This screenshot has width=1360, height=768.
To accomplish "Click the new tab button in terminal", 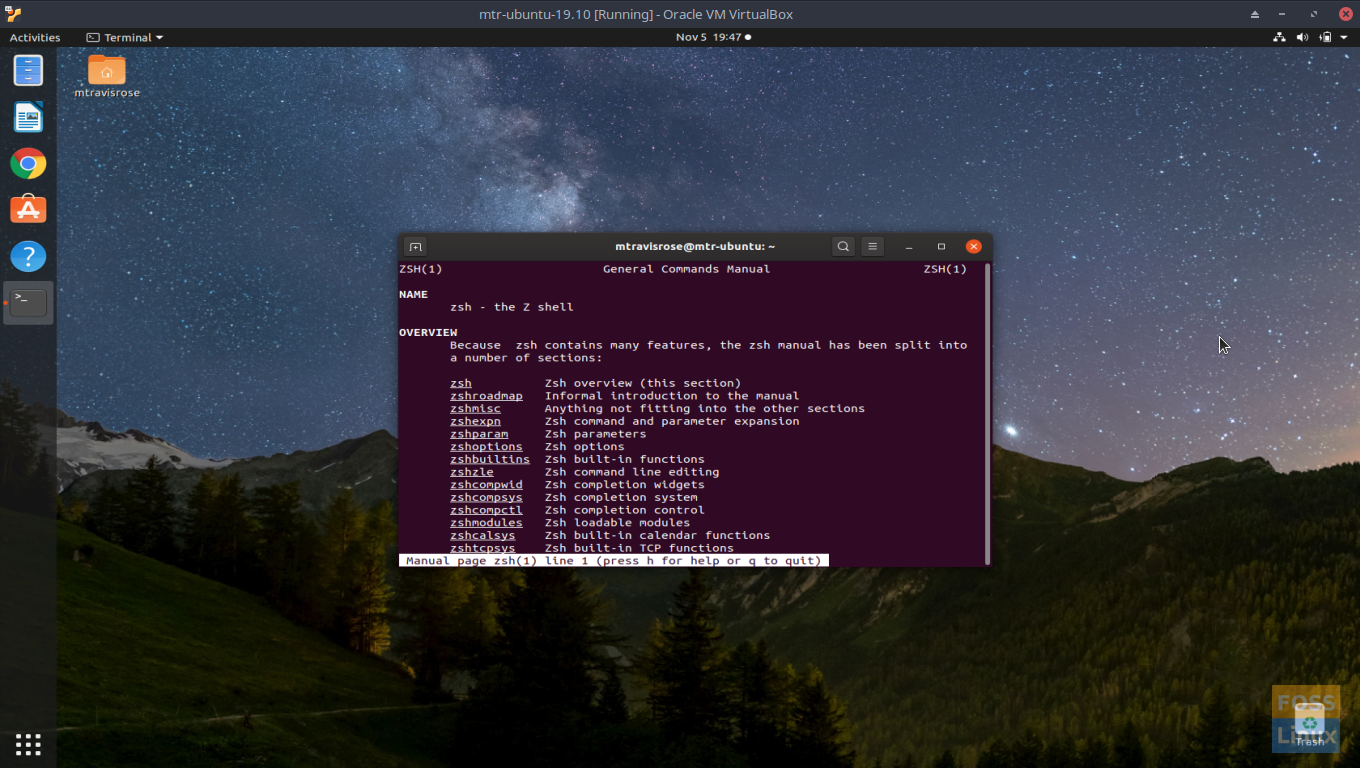I will pyautogui.click(x=416, y=246).
